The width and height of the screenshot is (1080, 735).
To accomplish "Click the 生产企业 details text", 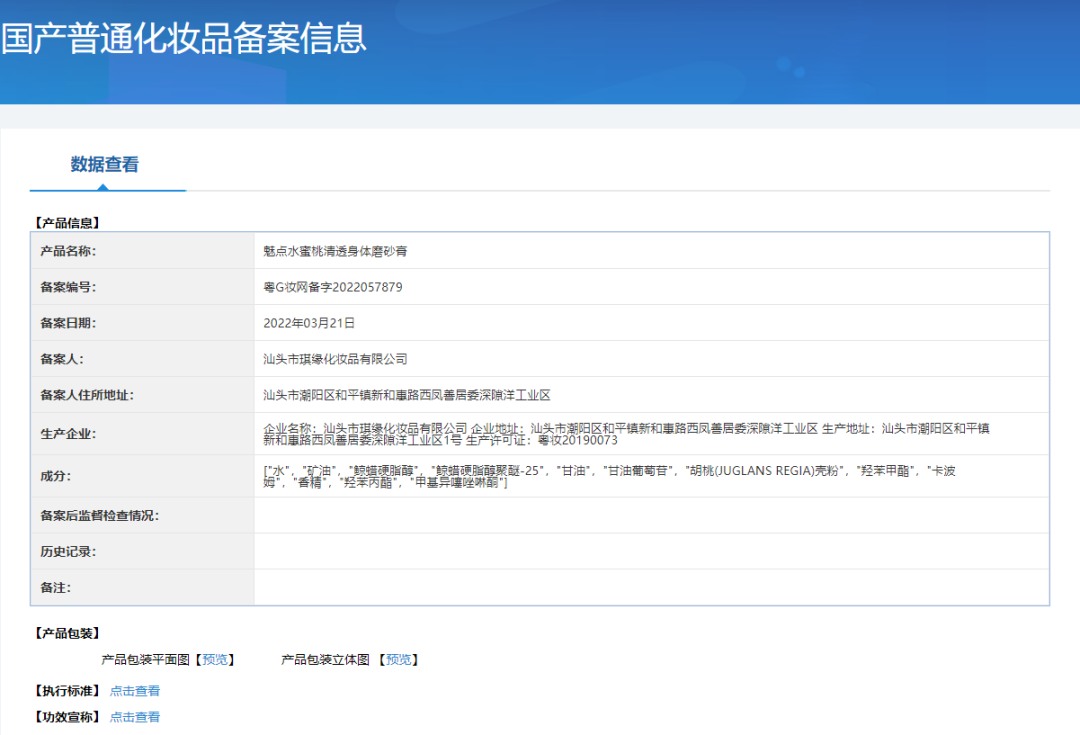I will click(x=626, y=434).
